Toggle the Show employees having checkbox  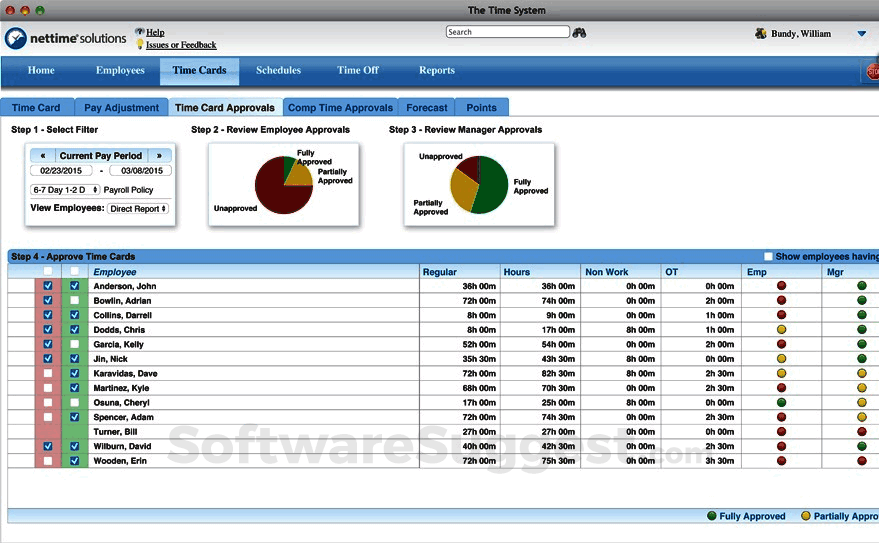(x=768, y=257)
